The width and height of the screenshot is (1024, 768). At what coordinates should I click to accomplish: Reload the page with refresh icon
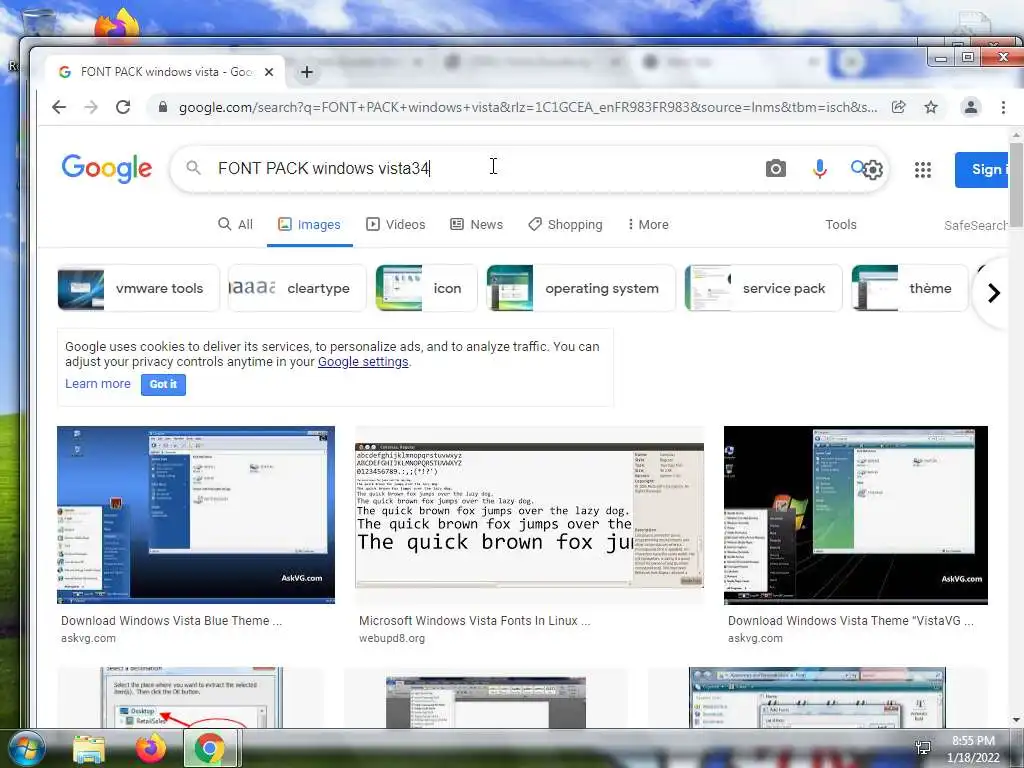coord(123,107)
